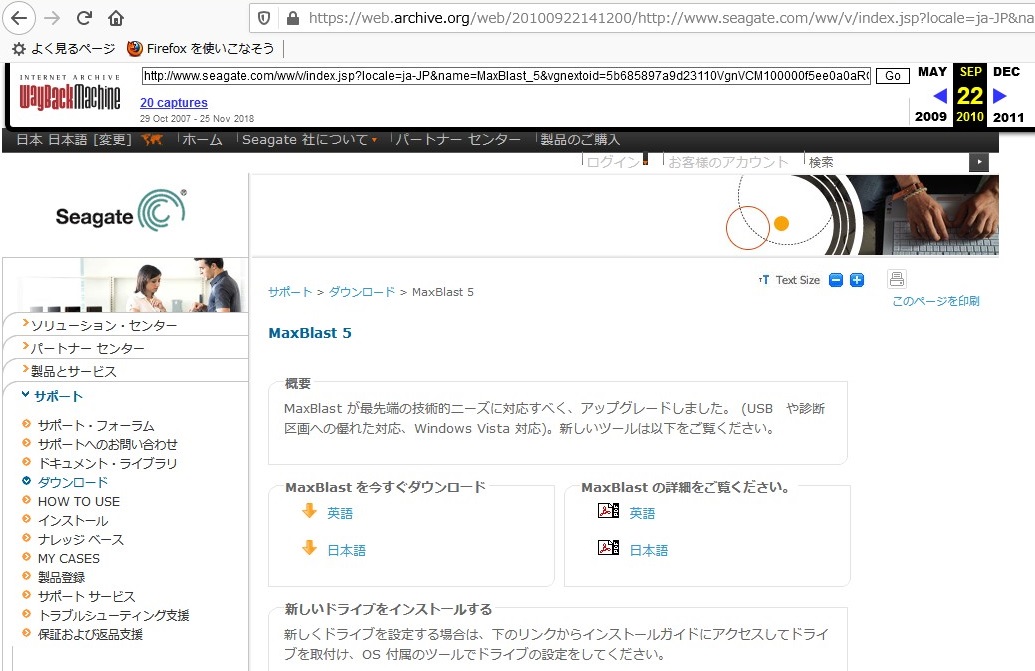The width and height of the screenshot is (1035, 671).
Task: Expand ソリューション・センター sidebar section
Action: [x=104, y=325]
